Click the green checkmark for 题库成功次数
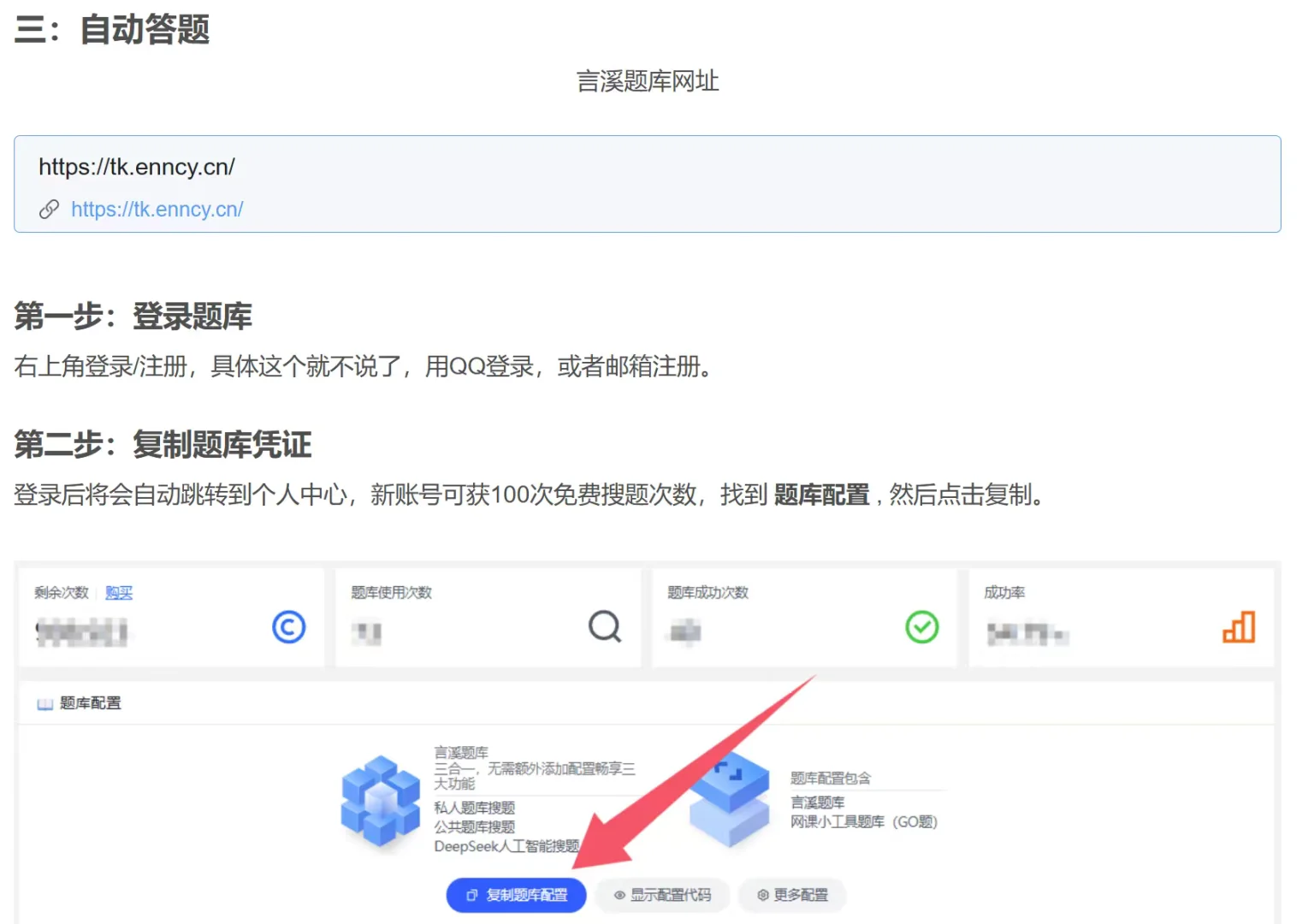The width and height of the screenshot is (1314, 924). [921, 627]
